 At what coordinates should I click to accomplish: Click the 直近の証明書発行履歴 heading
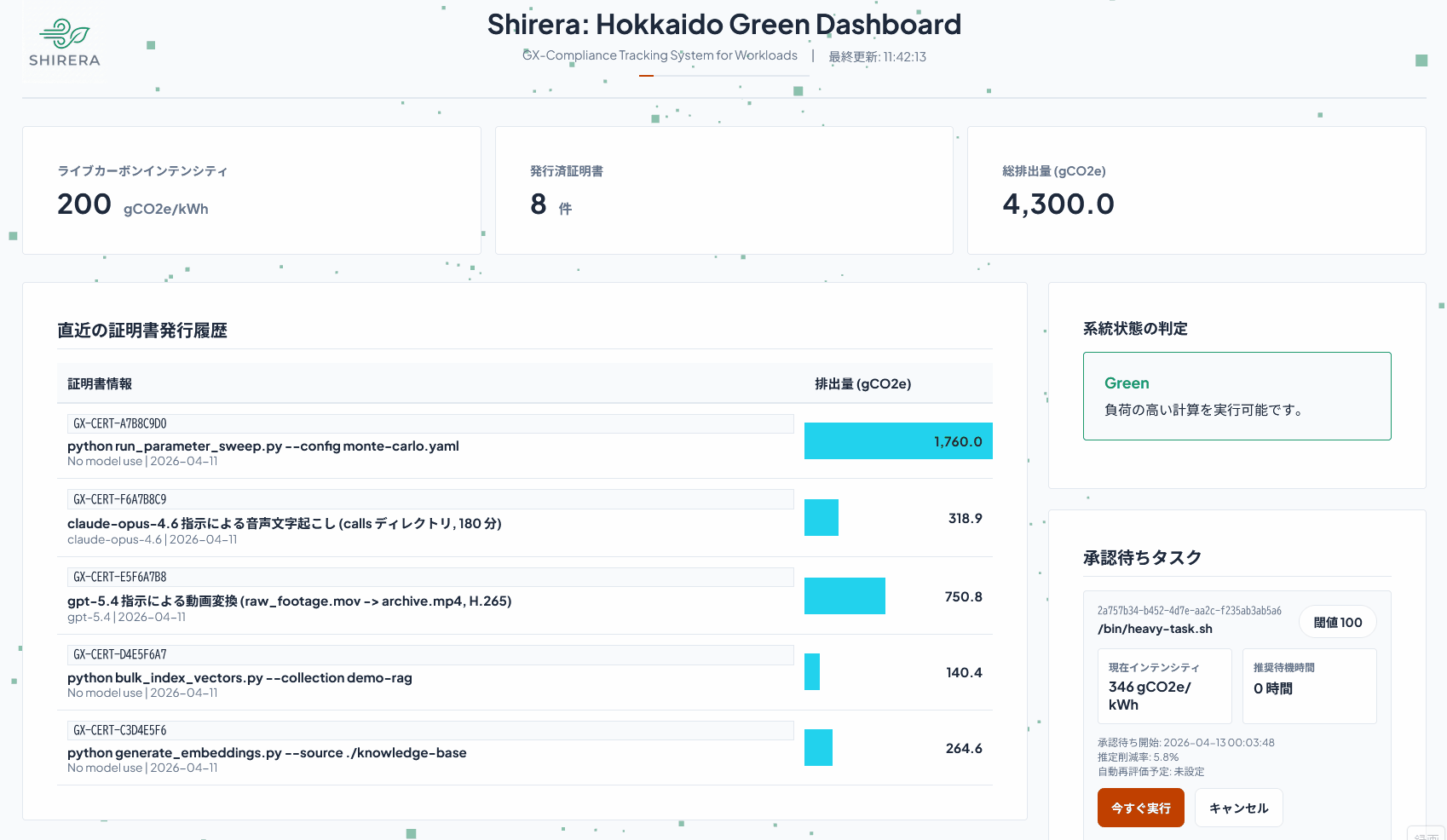coord(142,331)
